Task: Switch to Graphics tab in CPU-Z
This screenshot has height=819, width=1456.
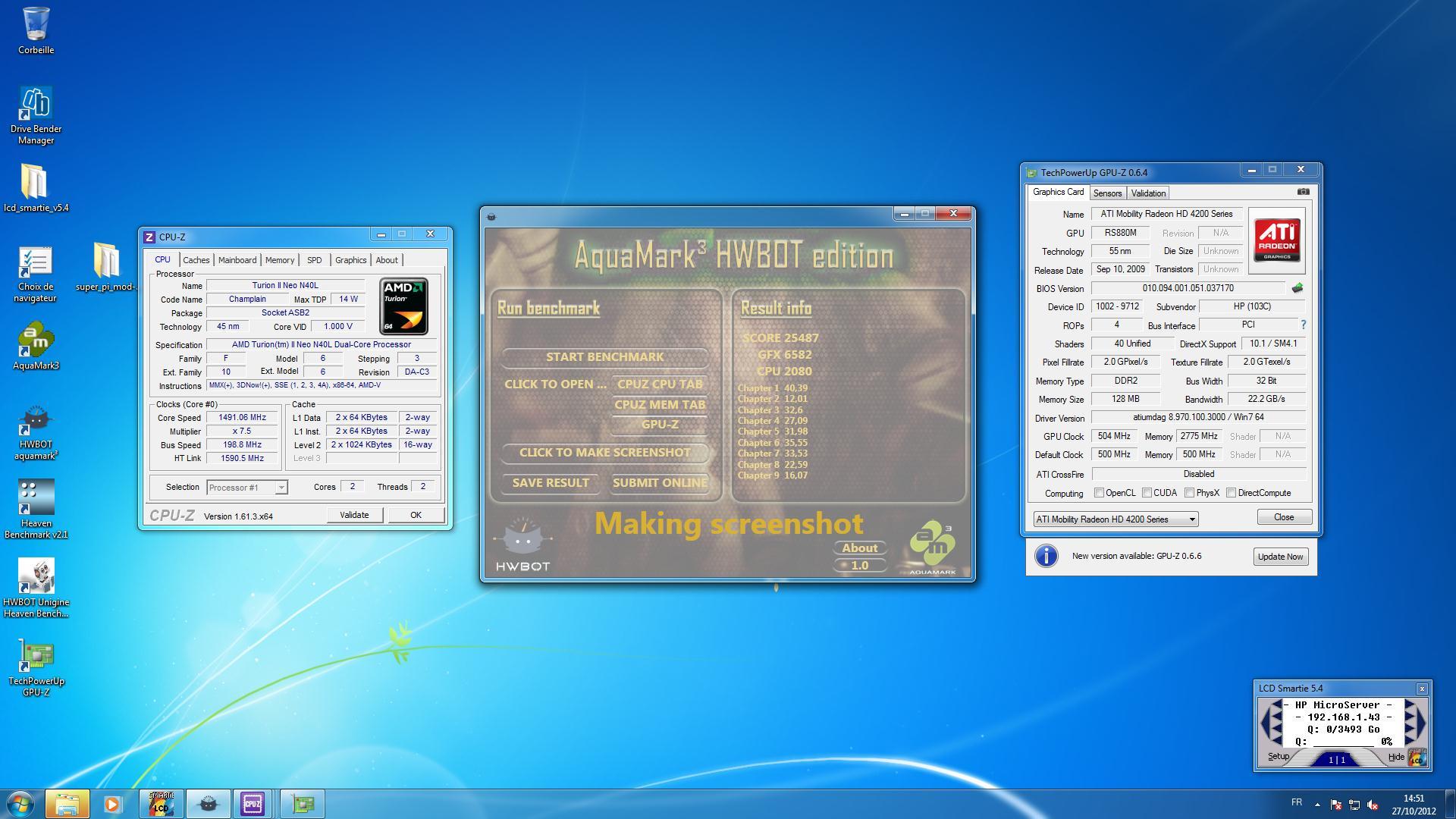Action: (x=350, y=260)
